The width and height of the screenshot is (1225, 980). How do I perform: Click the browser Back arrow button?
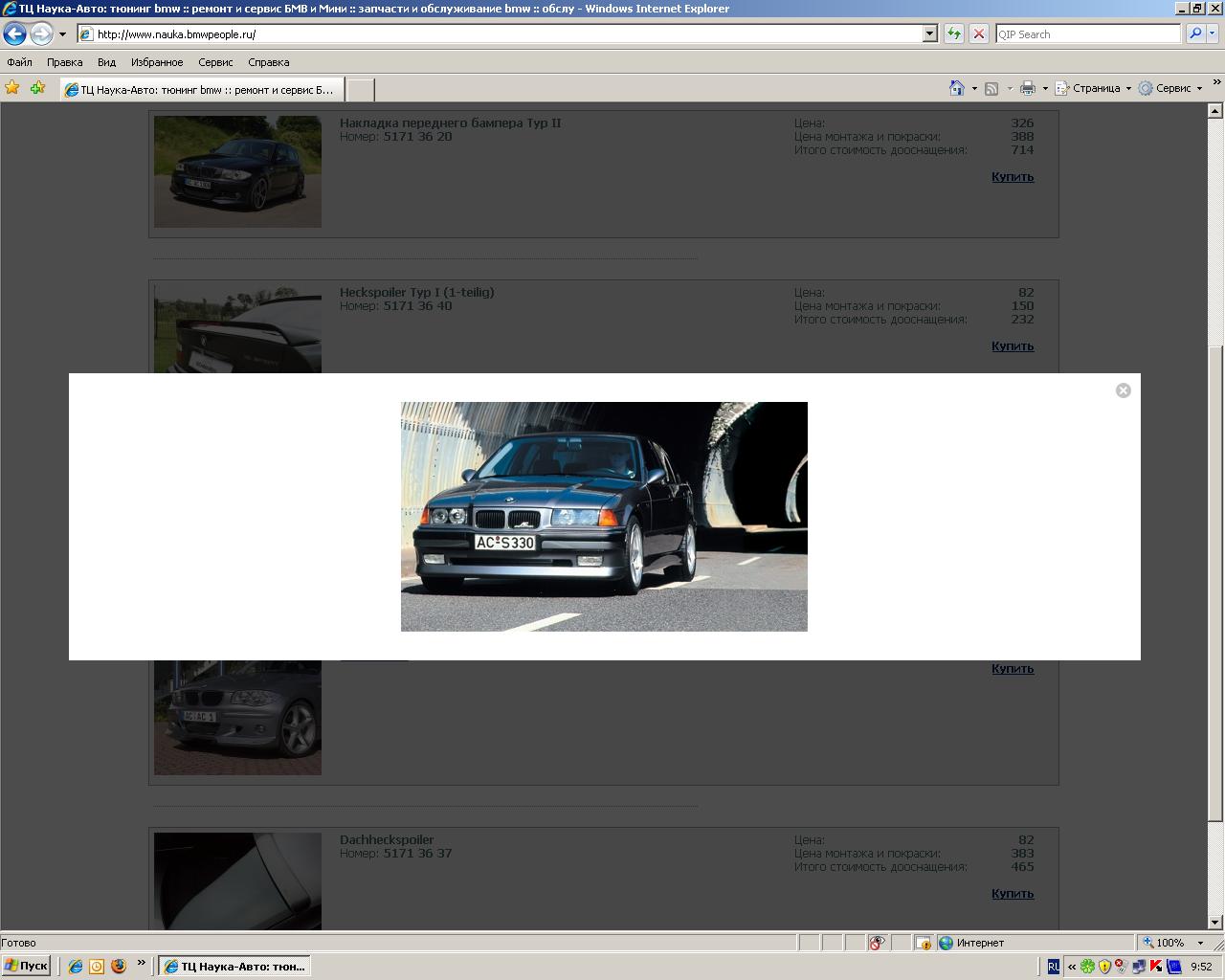(14, 34)
